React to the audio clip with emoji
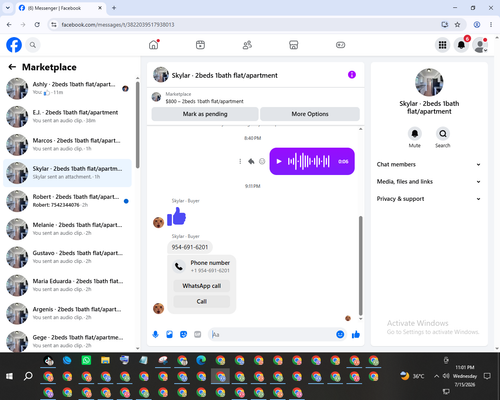500x400 pixels. coord(262,162)
